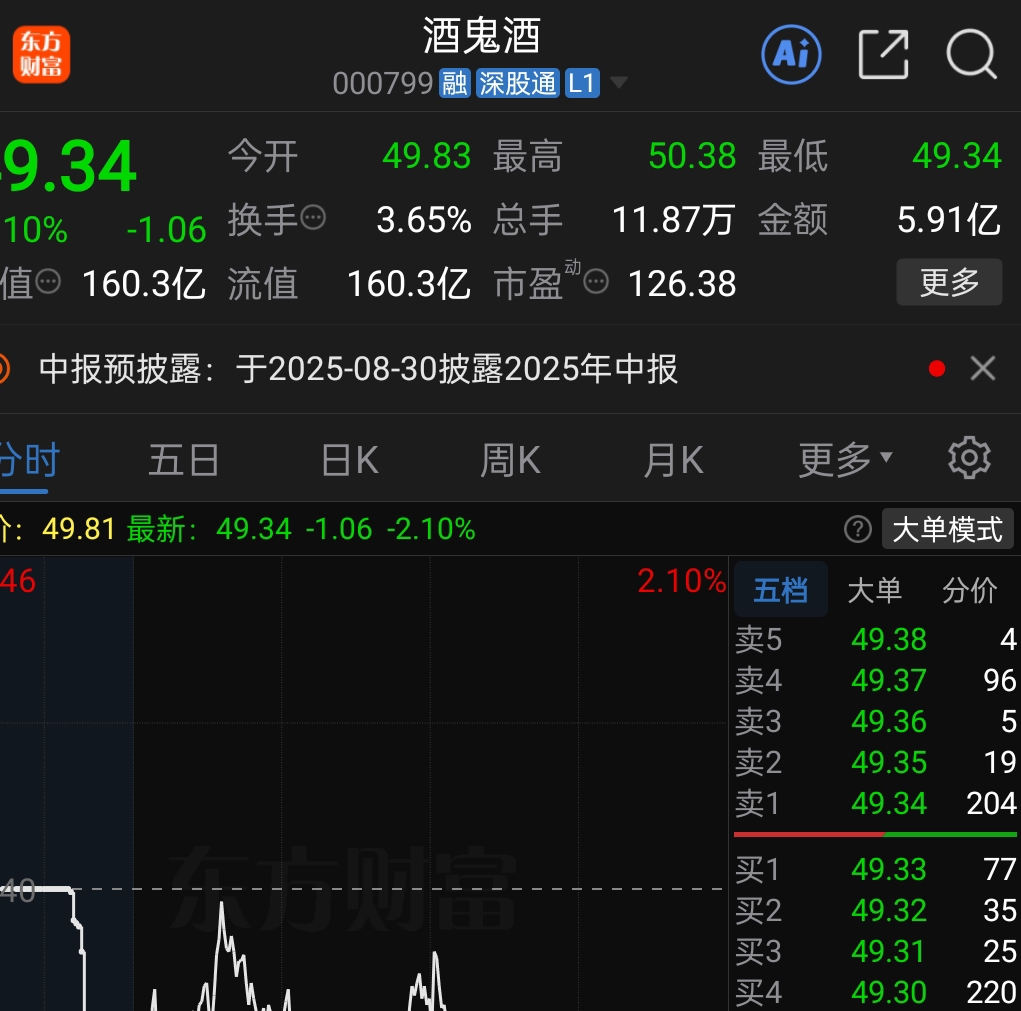Tap the 最高 value 50.38
1021x1011 pixels.
point(692,156)
